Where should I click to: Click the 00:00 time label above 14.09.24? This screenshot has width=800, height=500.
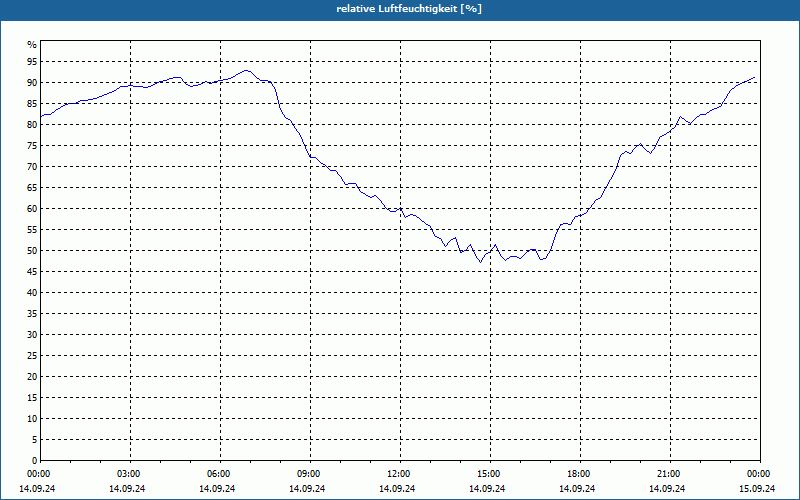point(38,474)
